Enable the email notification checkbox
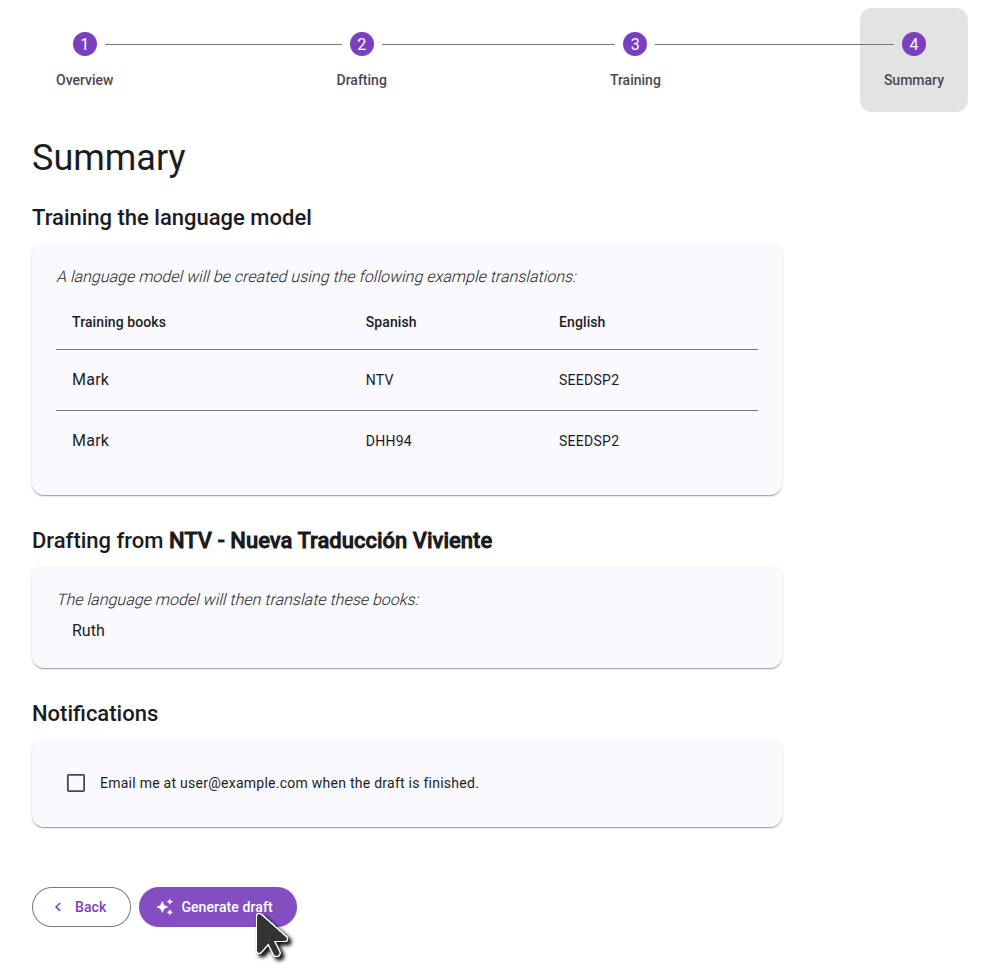The width and height of the screenshot is (1000, 969). pyautogui.click(x=76, y=783)
